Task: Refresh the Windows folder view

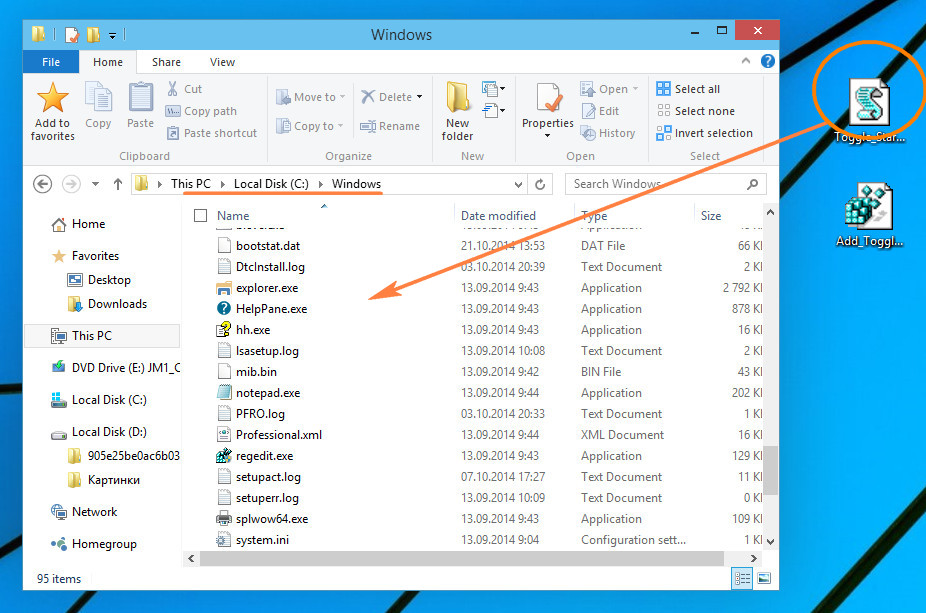Action: pyautogui.click(x=540, y=184)
